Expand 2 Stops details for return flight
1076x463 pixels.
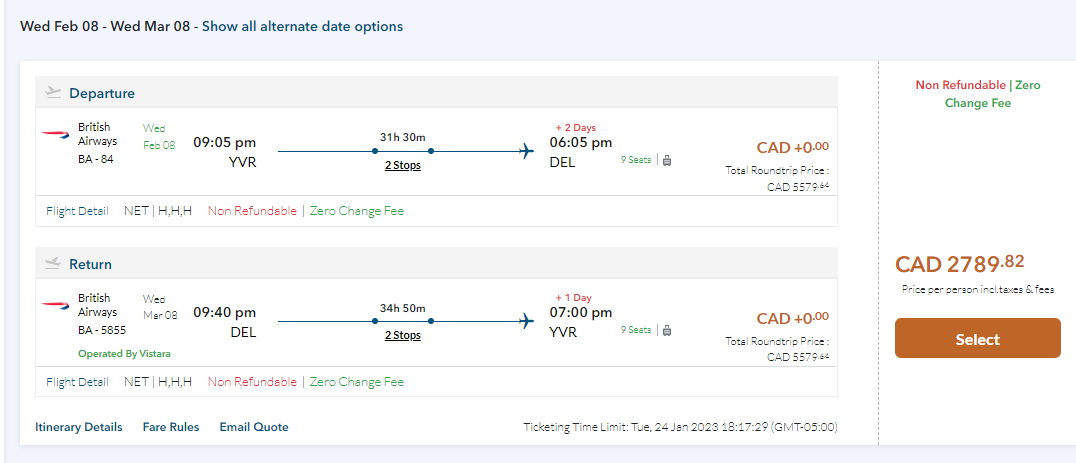402,335
